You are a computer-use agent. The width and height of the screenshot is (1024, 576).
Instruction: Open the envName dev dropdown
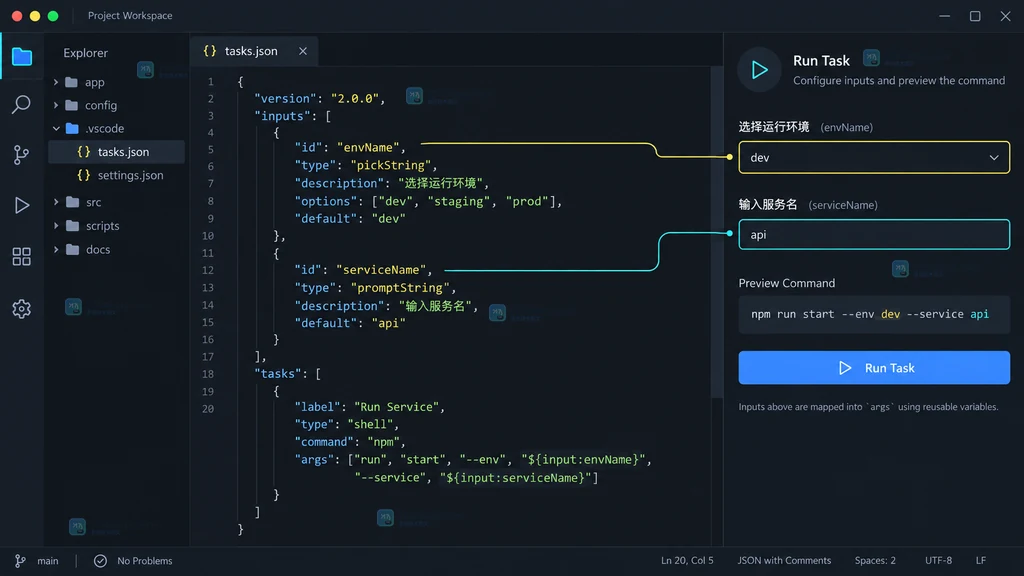pos(874,157)
